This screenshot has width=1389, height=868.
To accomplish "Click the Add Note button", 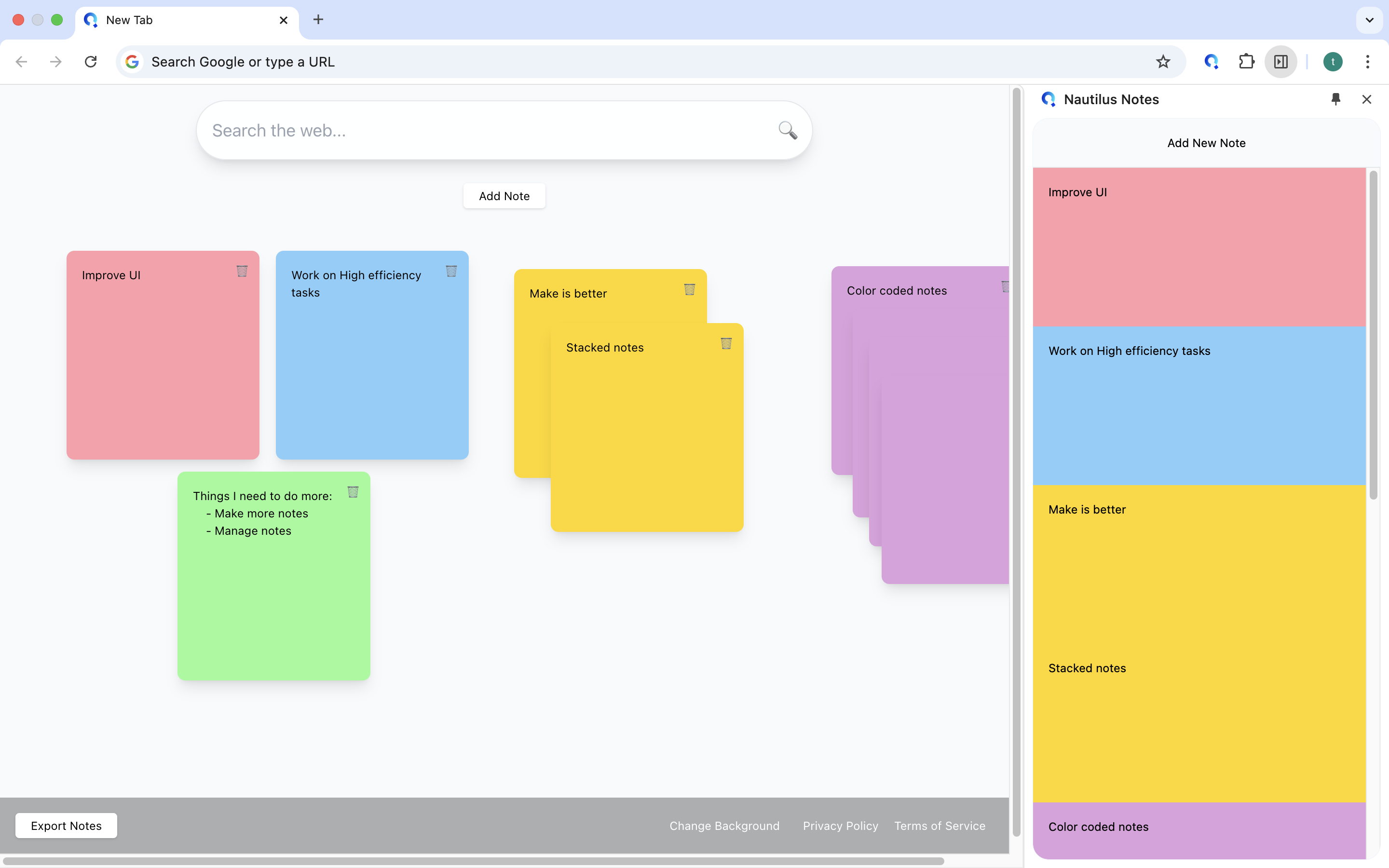I will point(504,196).
